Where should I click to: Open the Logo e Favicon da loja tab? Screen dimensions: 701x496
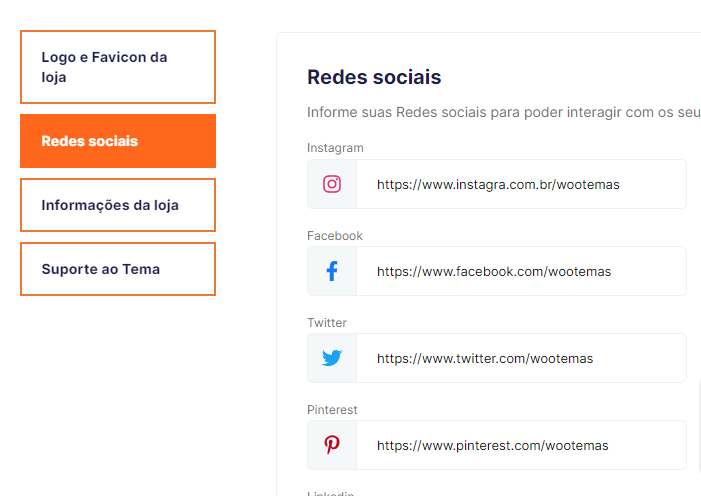click(118, 67)
